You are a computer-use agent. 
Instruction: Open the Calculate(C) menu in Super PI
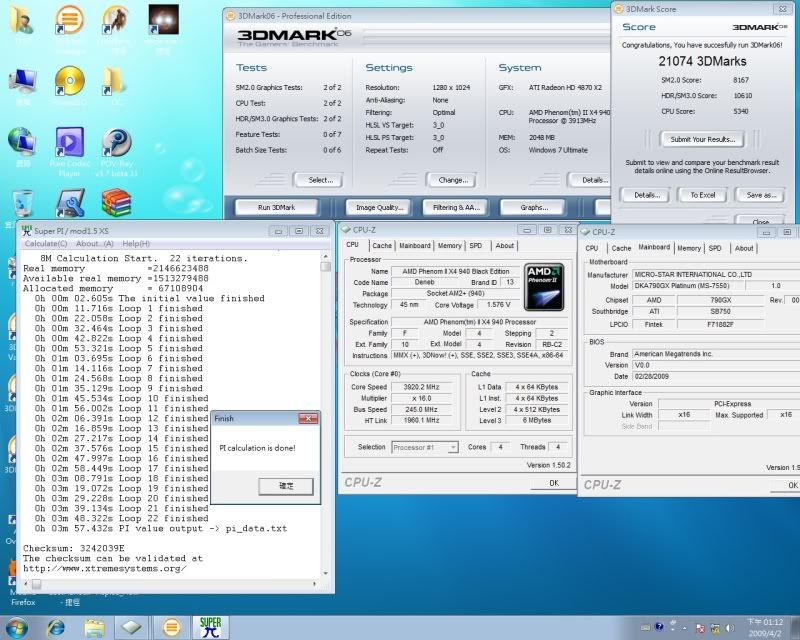(x=46, y=244)
